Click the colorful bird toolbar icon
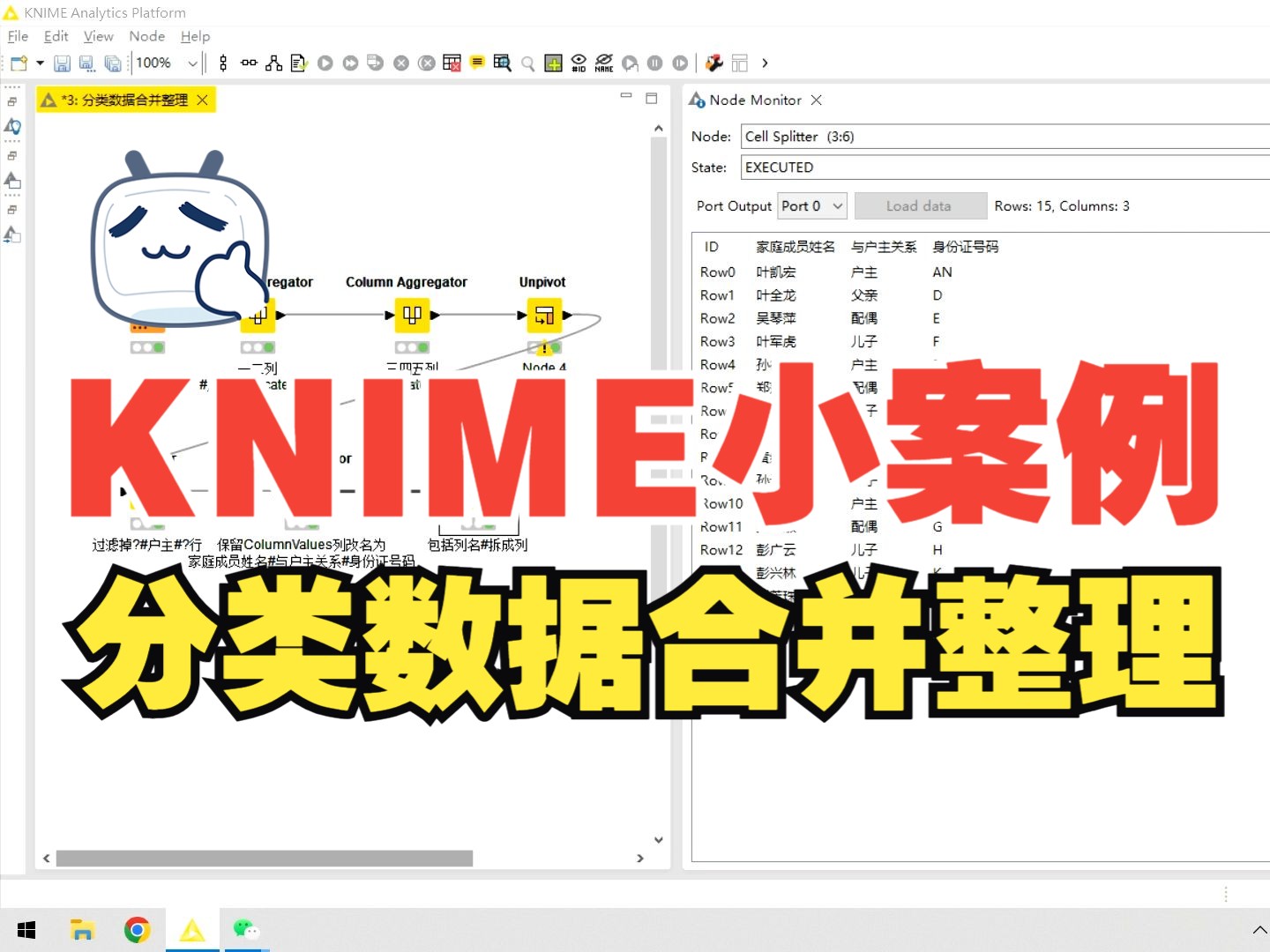Screen dimensions: 1270x952 (714, 63)
